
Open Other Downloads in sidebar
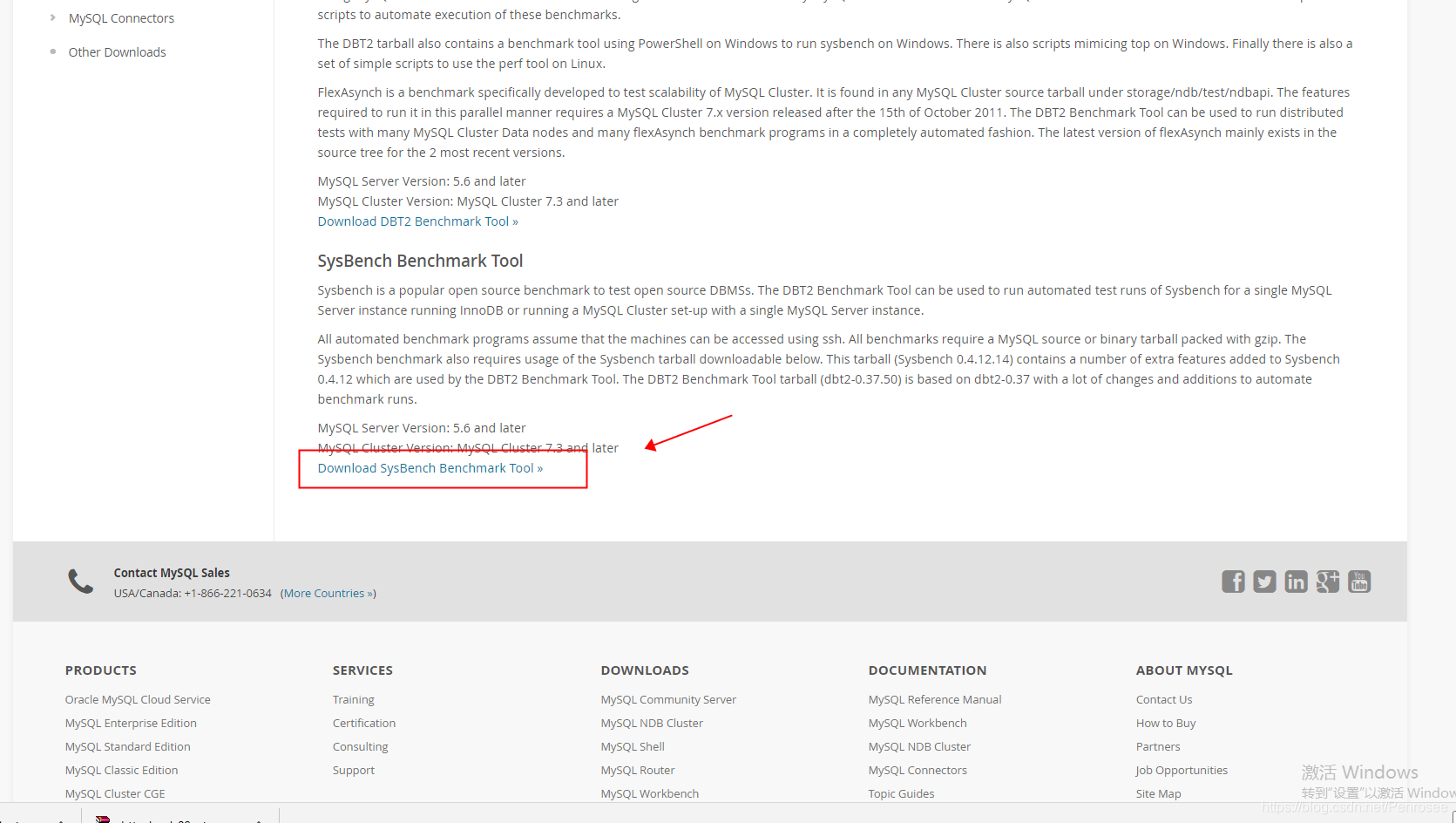coord(117,52)
